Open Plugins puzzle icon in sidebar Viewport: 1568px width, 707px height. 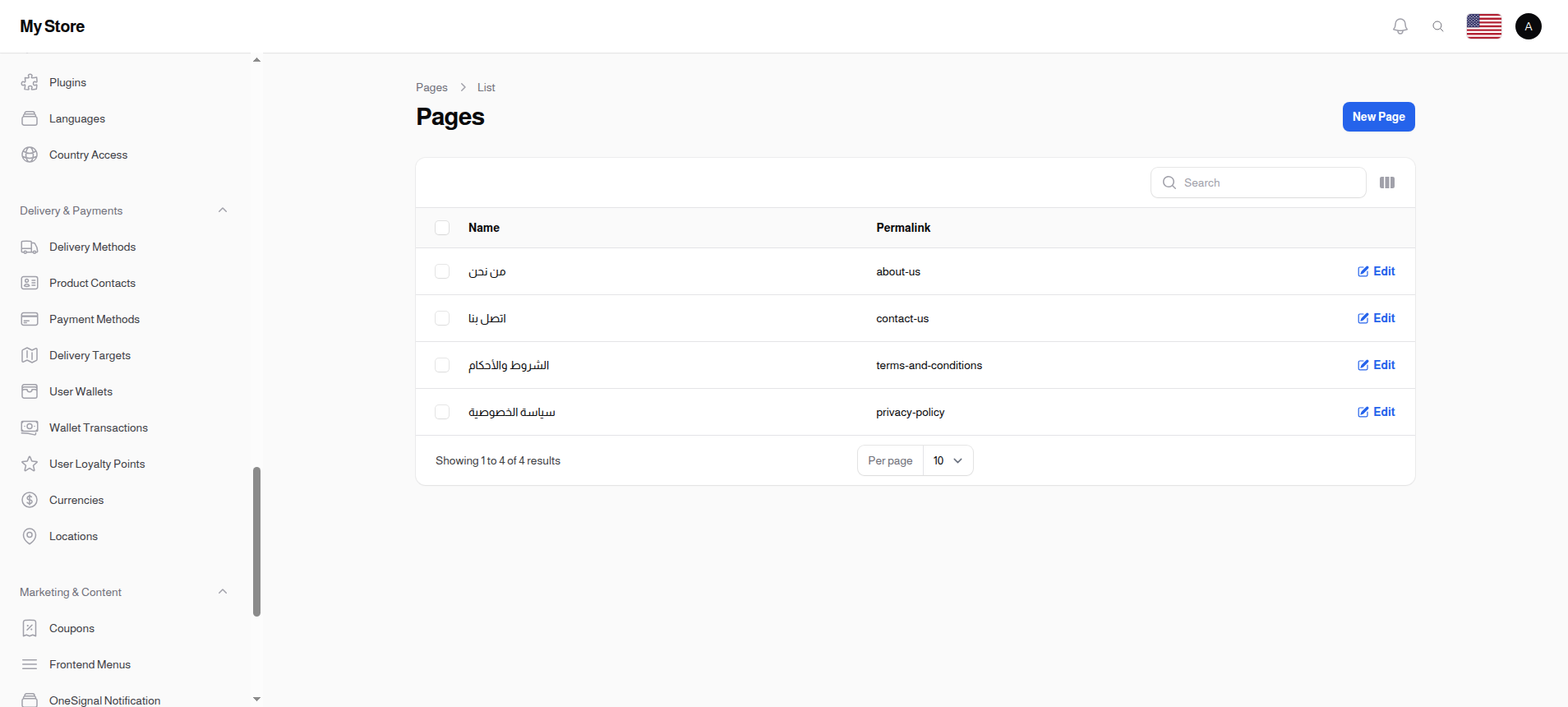click(30, 82)
